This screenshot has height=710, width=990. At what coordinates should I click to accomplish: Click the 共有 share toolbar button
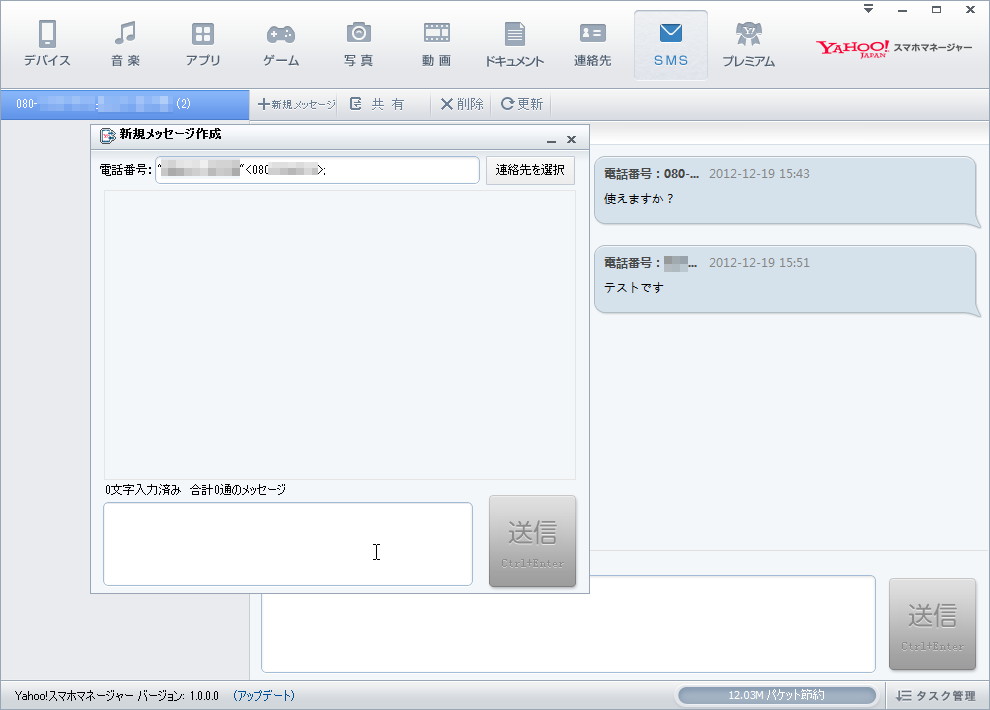click(x=378, y=104)
